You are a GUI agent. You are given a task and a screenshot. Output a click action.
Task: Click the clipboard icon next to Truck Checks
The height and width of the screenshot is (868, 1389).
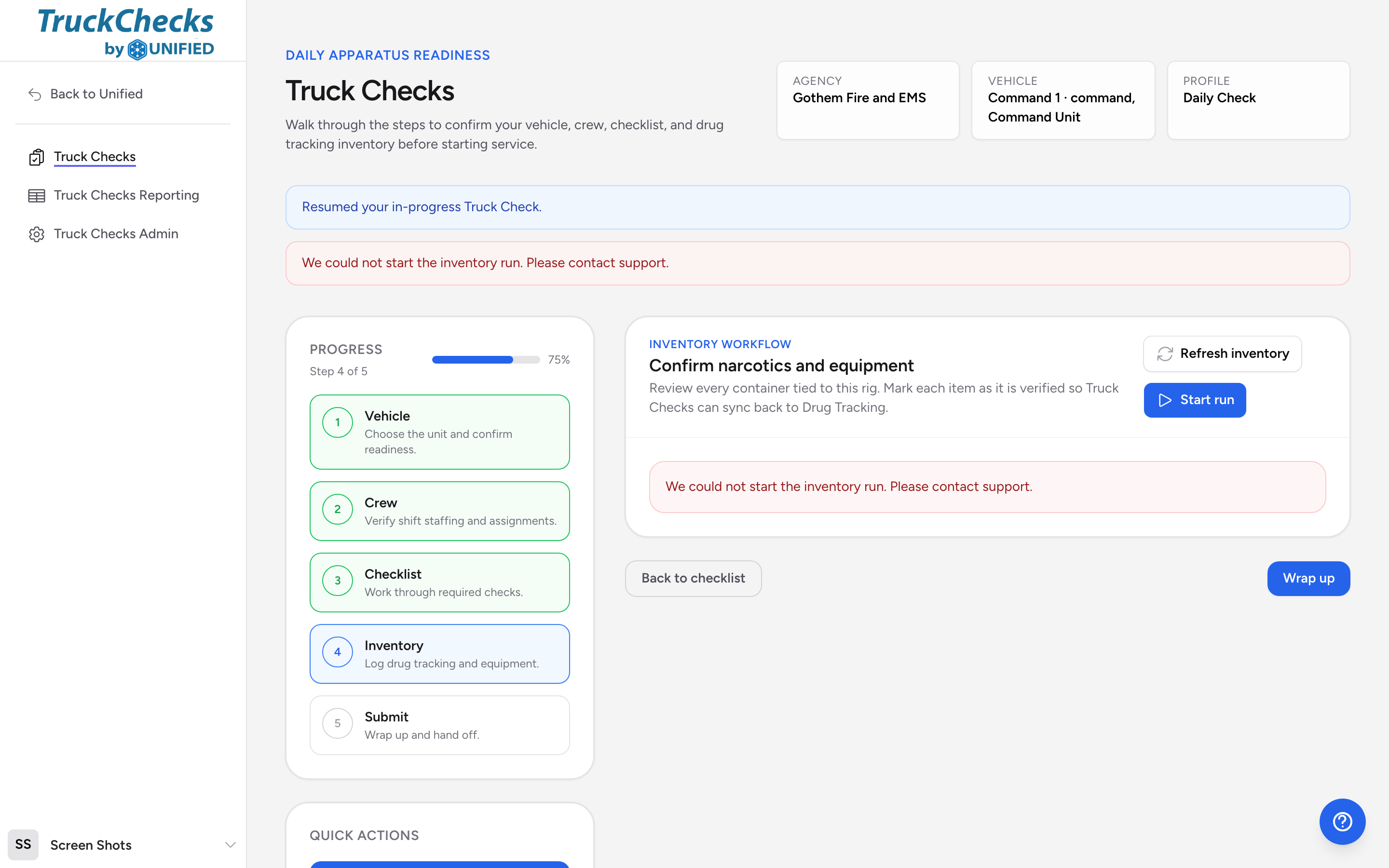pos(37,157)
